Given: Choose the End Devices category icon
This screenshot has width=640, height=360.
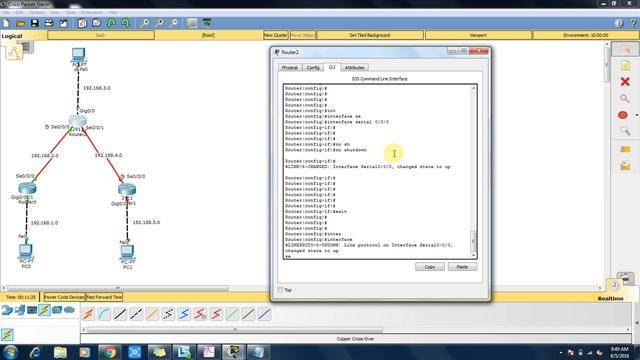Looking at the screenshot, I should (20, 310).
